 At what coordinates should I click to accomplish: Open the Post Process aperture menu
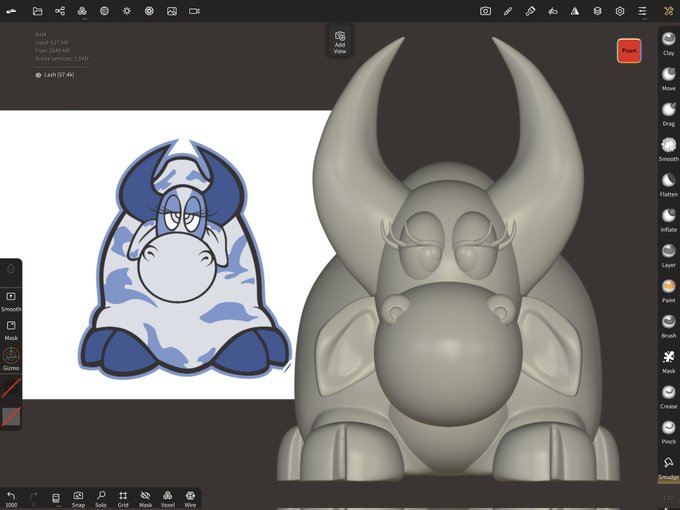pyautogui.click(x=149, y=11)
